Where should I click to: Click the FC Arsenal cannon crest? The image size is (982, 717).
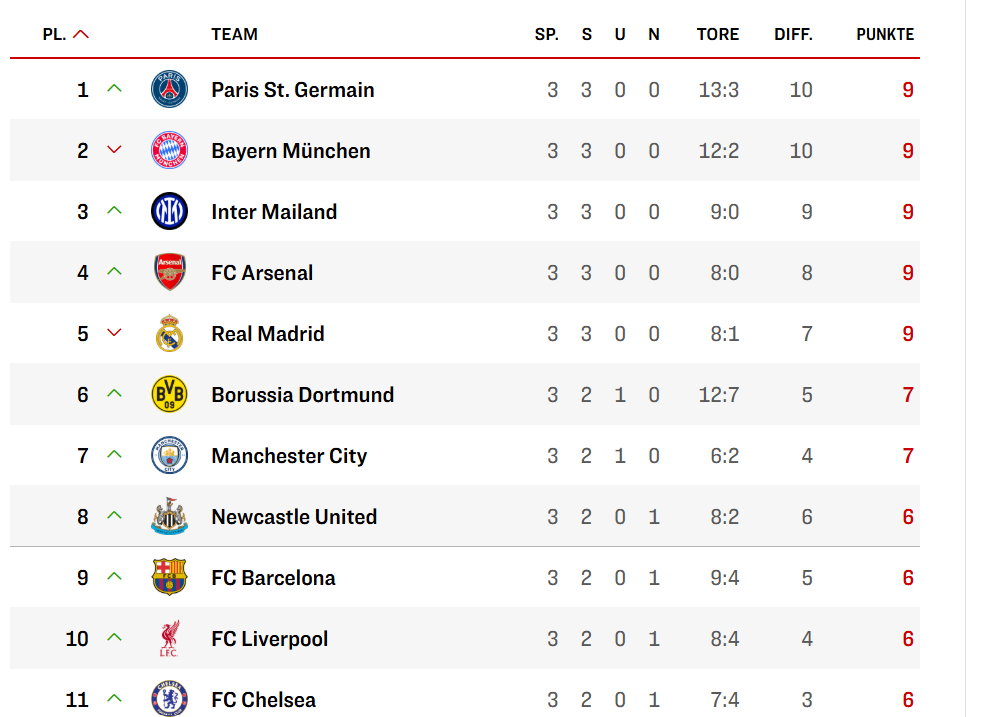click(x=169, y=273)
